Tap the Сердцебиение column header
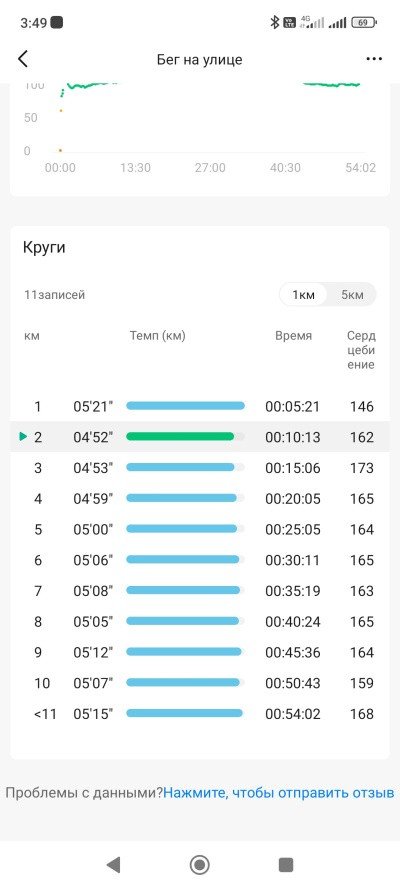This screenshot has height=889, width=400. (361, 350)
